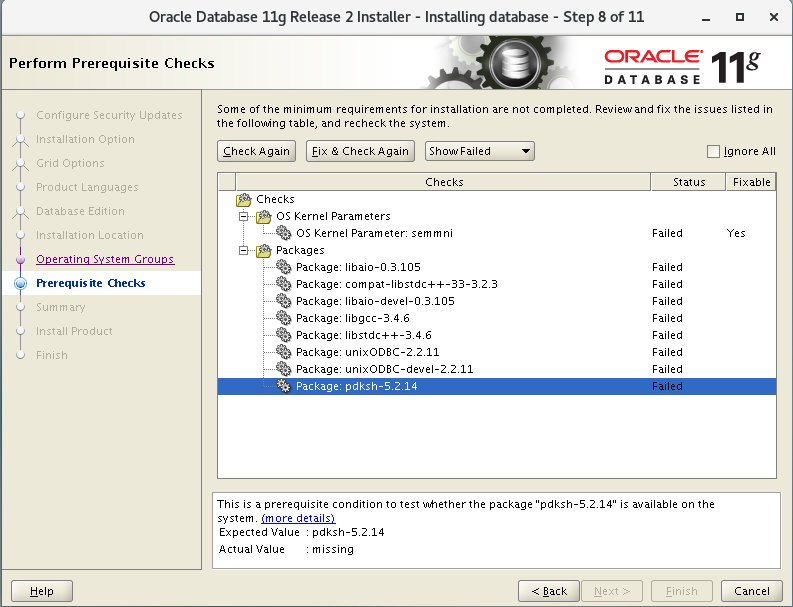Click the Checks root folder icon
The width and height of the screenshot is (793, 607).
point(244,199)
